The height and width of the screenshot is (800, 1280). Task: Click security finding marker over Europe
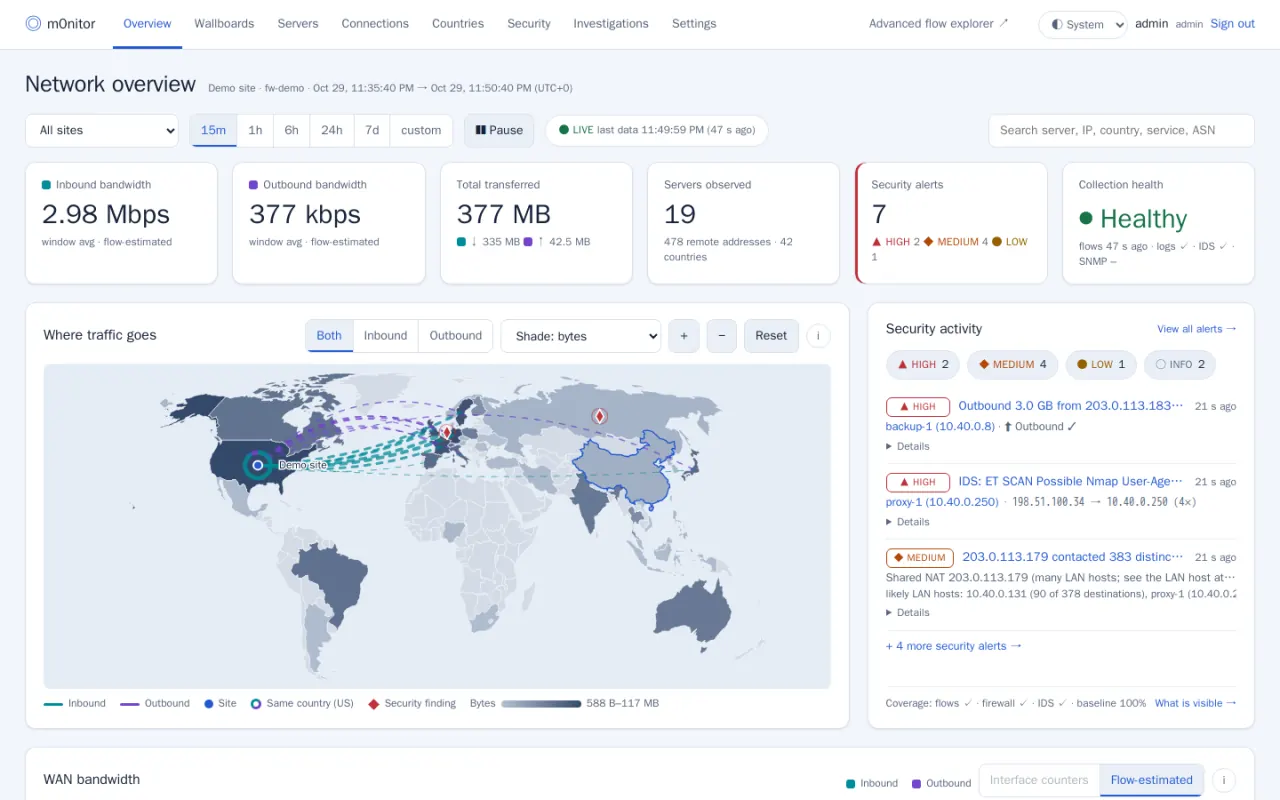(x=447, y=431)
